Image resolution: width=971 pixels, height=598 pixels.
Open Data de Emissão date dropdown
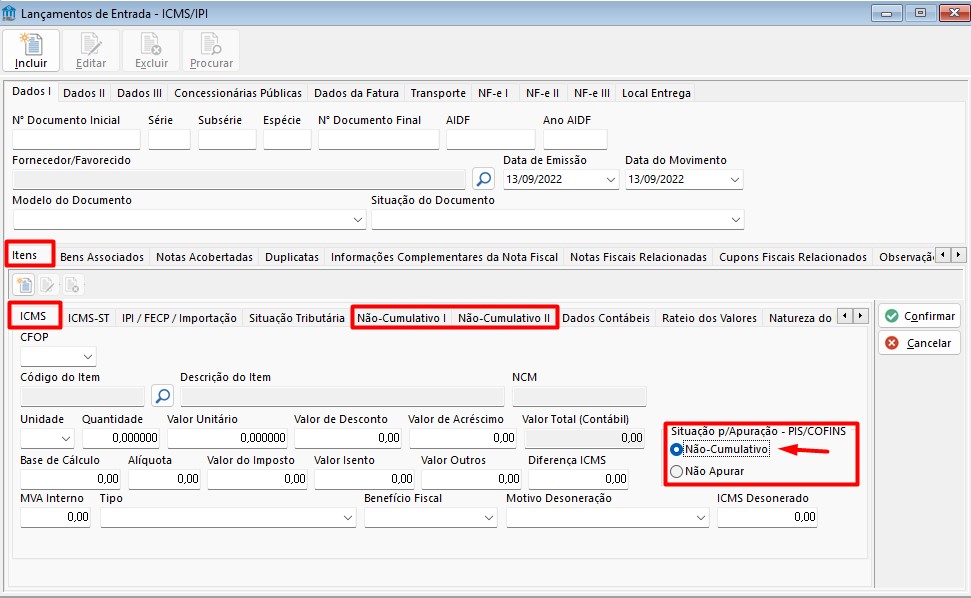click(x=611, y=180)
